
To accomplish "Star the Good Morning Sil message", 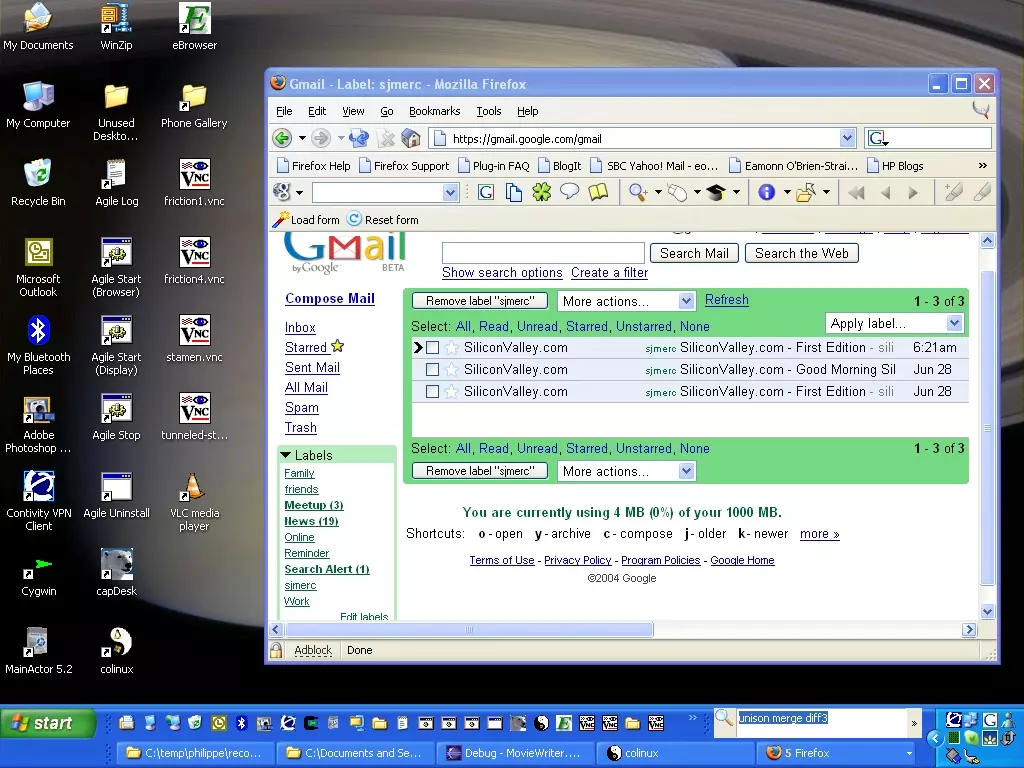I will (452, 369).
